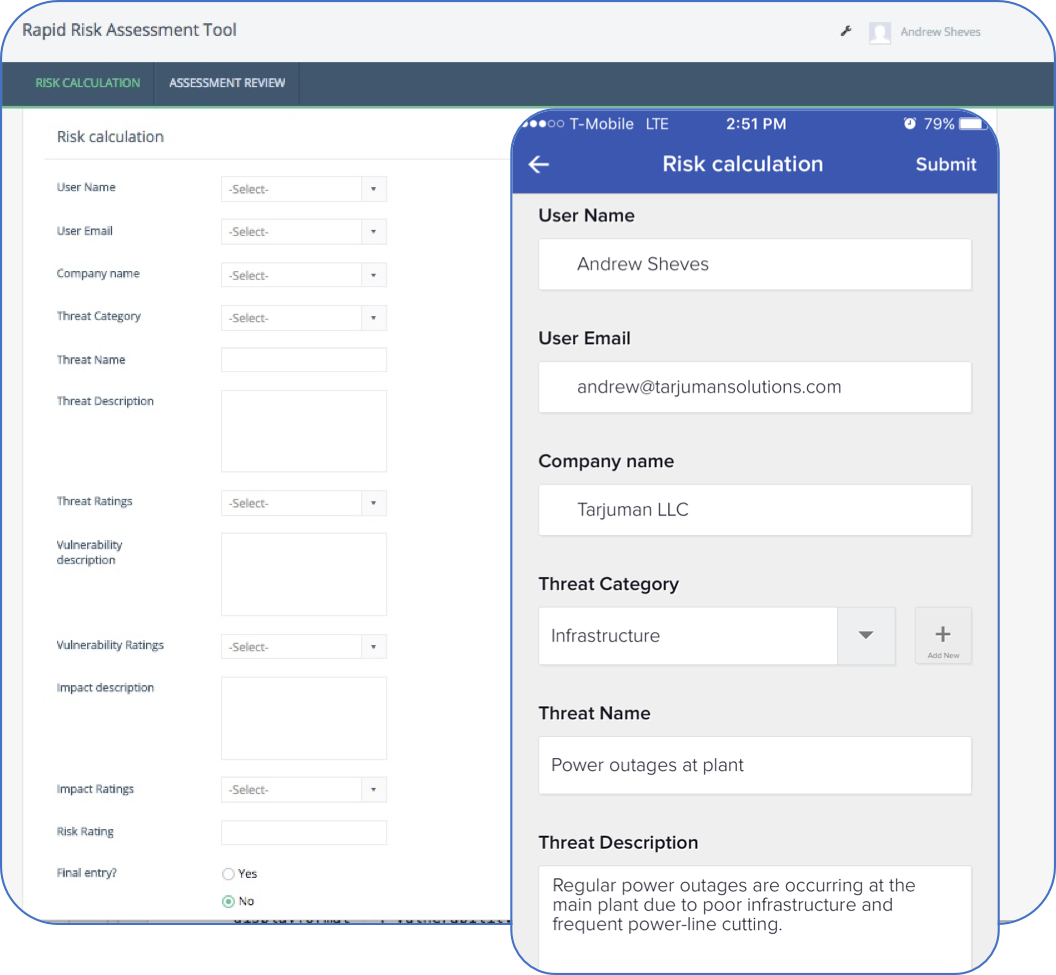
Task: Click the alarm clock icon in the status bar
Action: [x=909, y=123]
